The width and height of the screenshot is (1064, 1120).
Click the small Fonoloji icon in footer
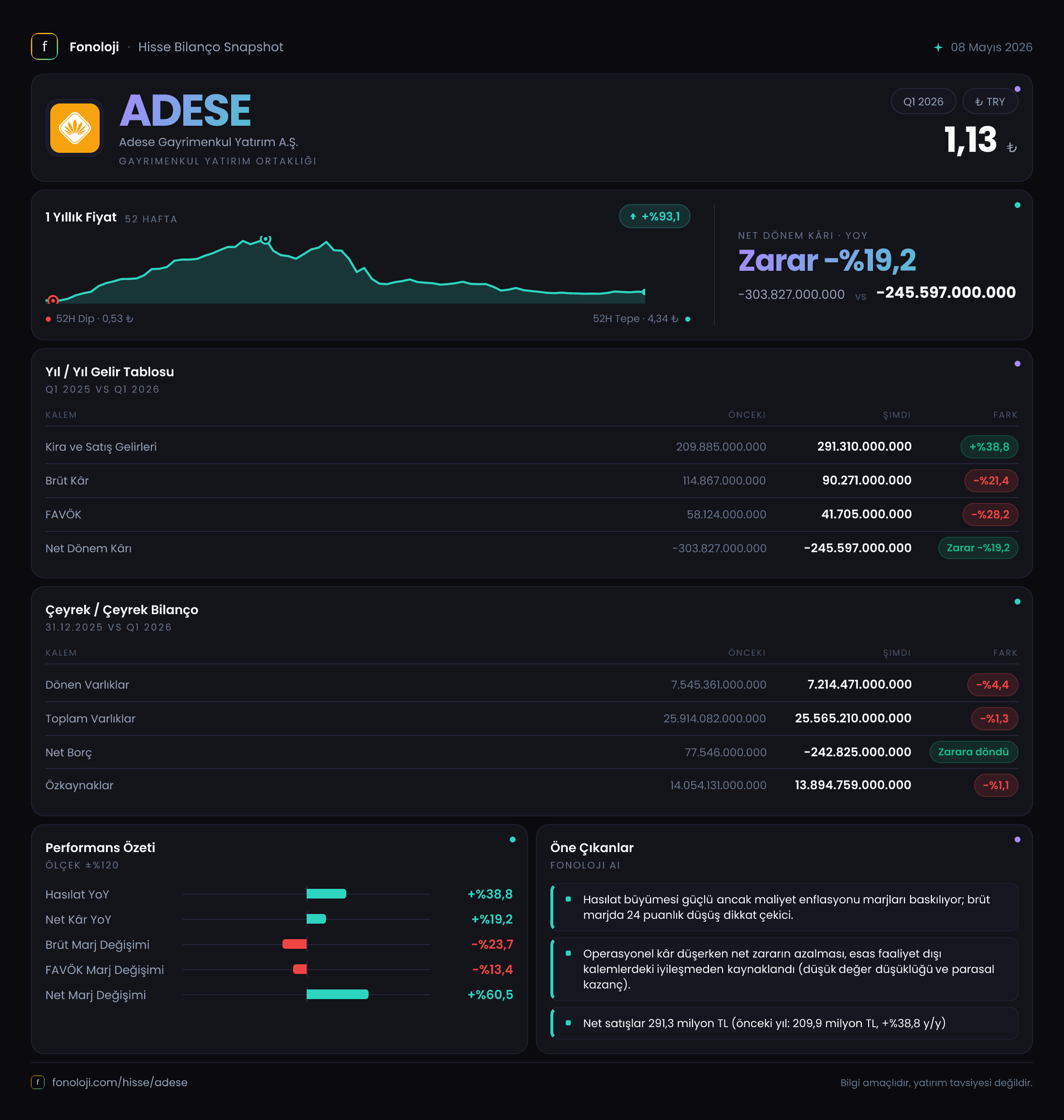pos(37,1082)
